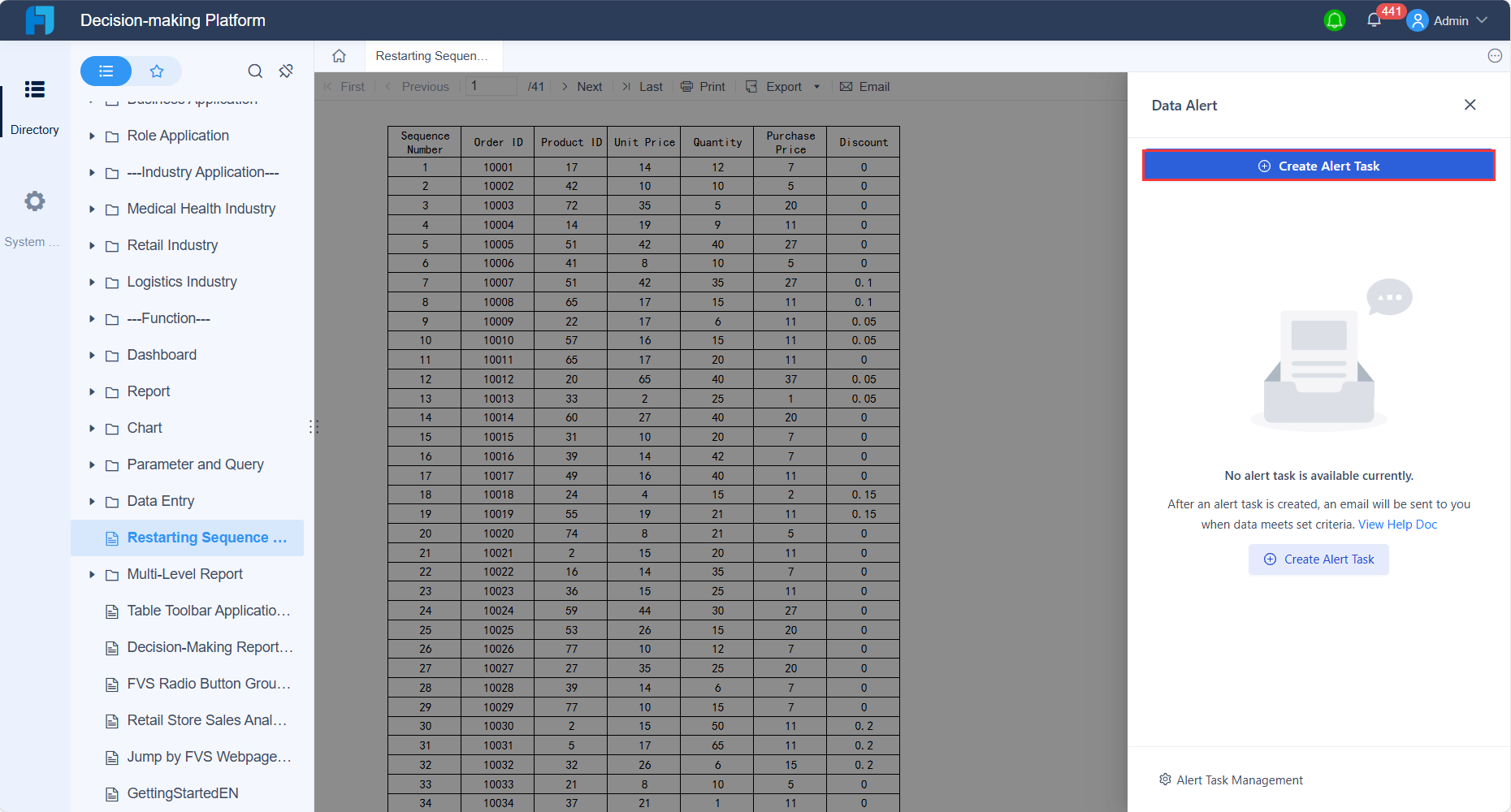1511x812 pixels.
Task: Click the pin icon in directory panel
Action: (286, 71)
